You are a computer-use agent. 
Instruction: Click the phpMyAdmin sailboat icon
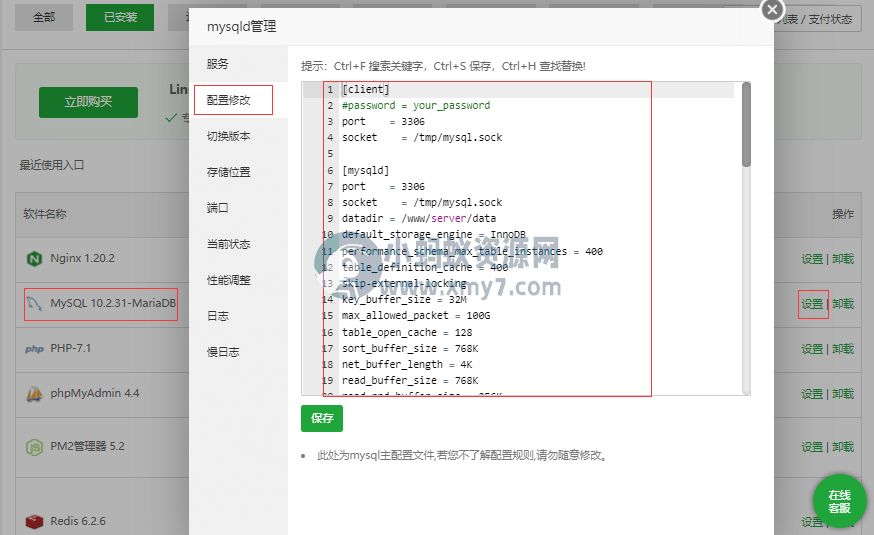pyautogui.click(x=34, y=394)
